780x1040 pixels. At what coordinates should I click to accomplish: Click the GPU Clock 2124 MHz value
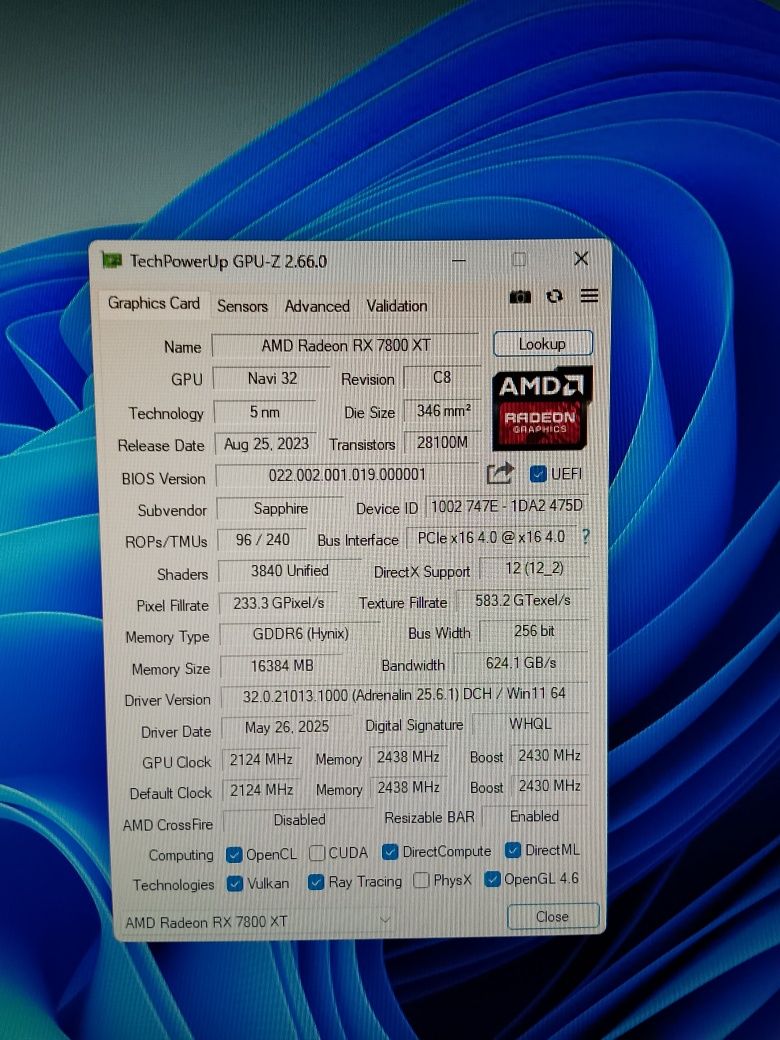point(261,759)
